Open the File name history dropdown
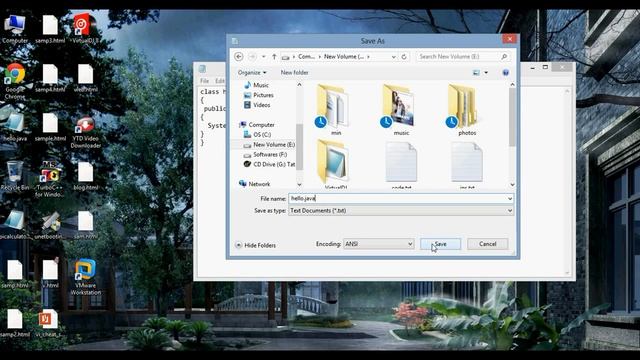640x360 pixels. coord(510,198)
